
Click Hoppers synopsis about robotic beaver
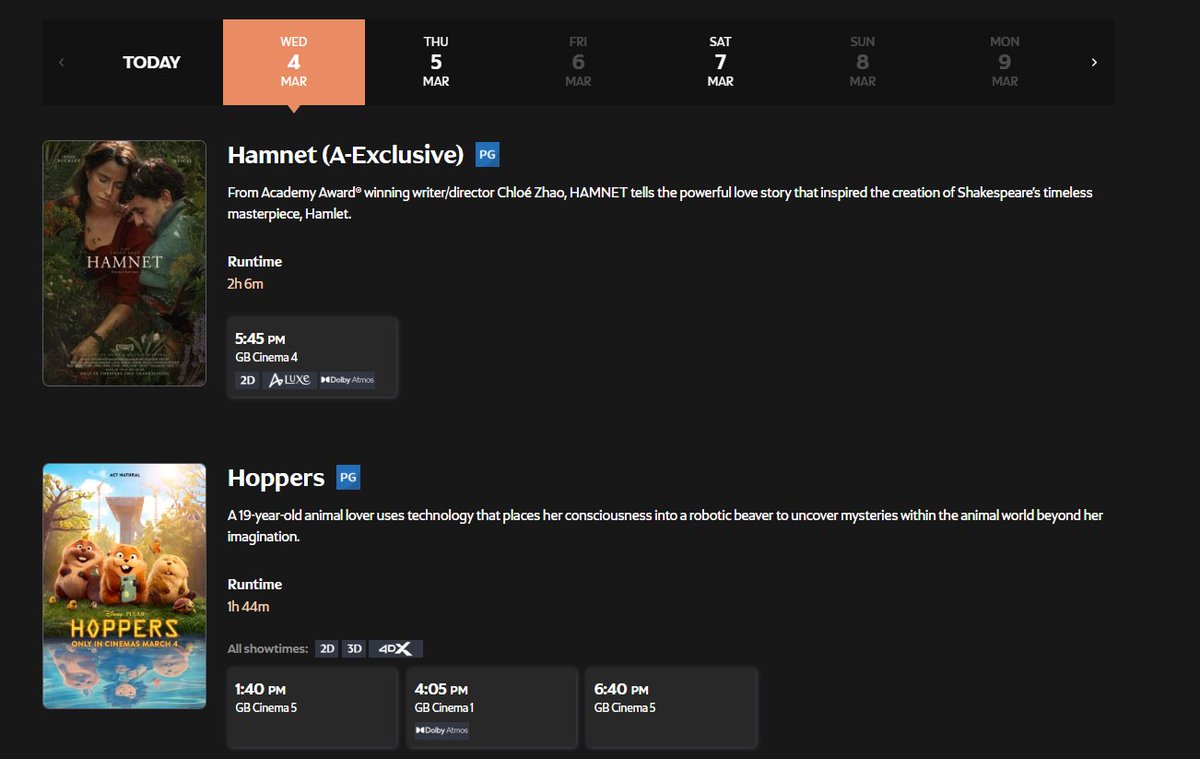(x=665, y=526)
